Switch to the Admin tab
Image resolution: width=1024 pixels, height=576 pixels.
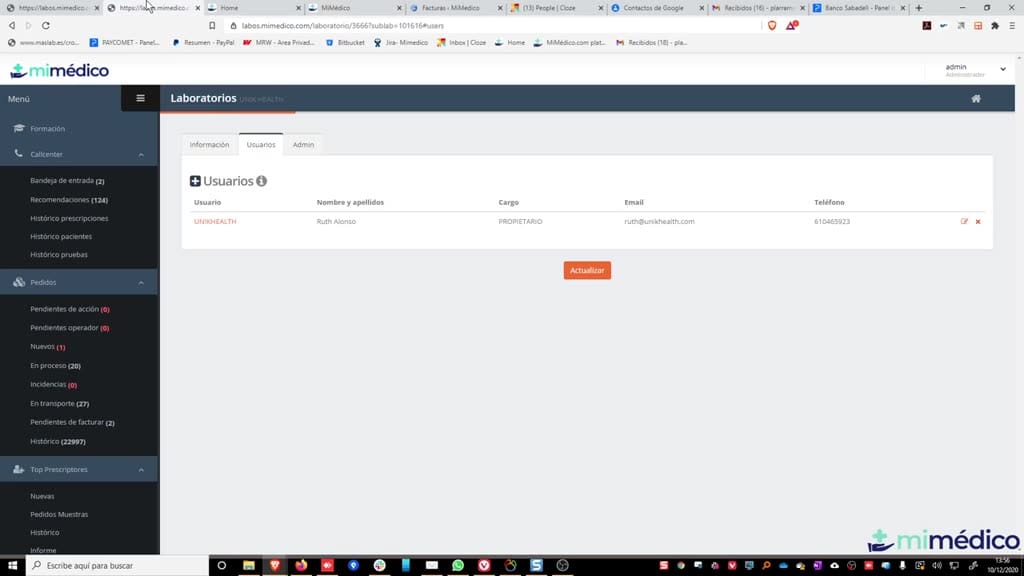click(303, 144)
